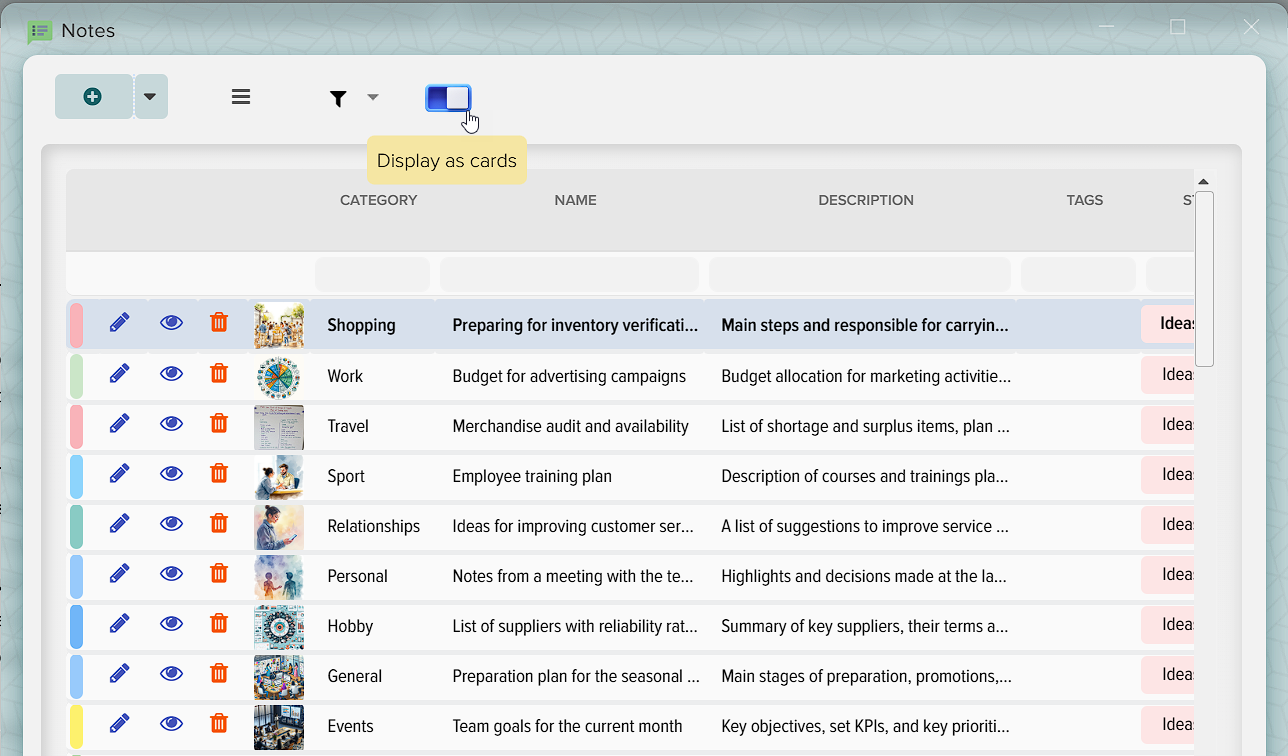
Task: Click the yellow color marker of Events row
Action: (x=76, y=726)
